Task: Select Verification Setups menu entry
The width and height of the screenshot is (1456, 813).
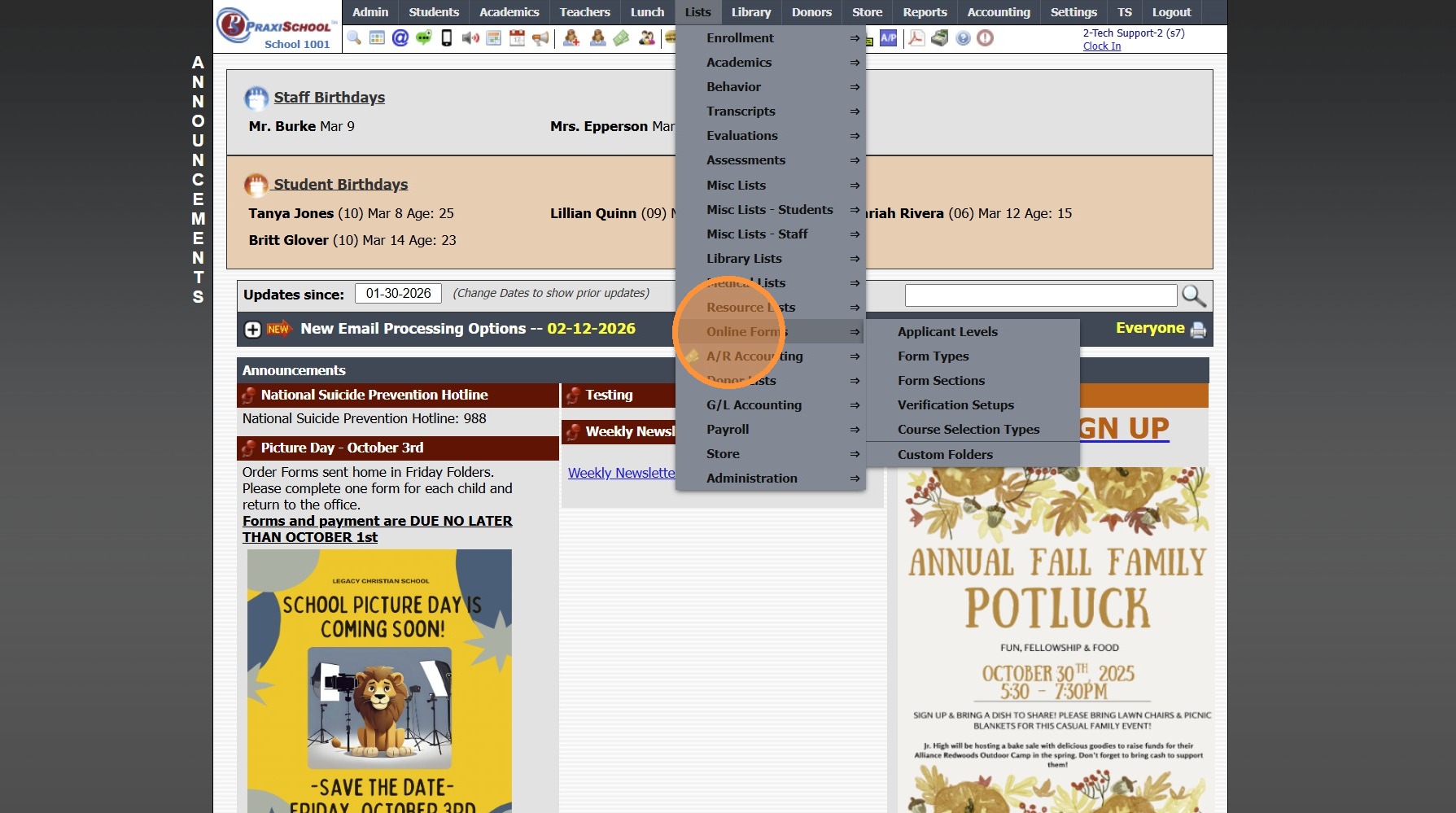Action: 955,405
